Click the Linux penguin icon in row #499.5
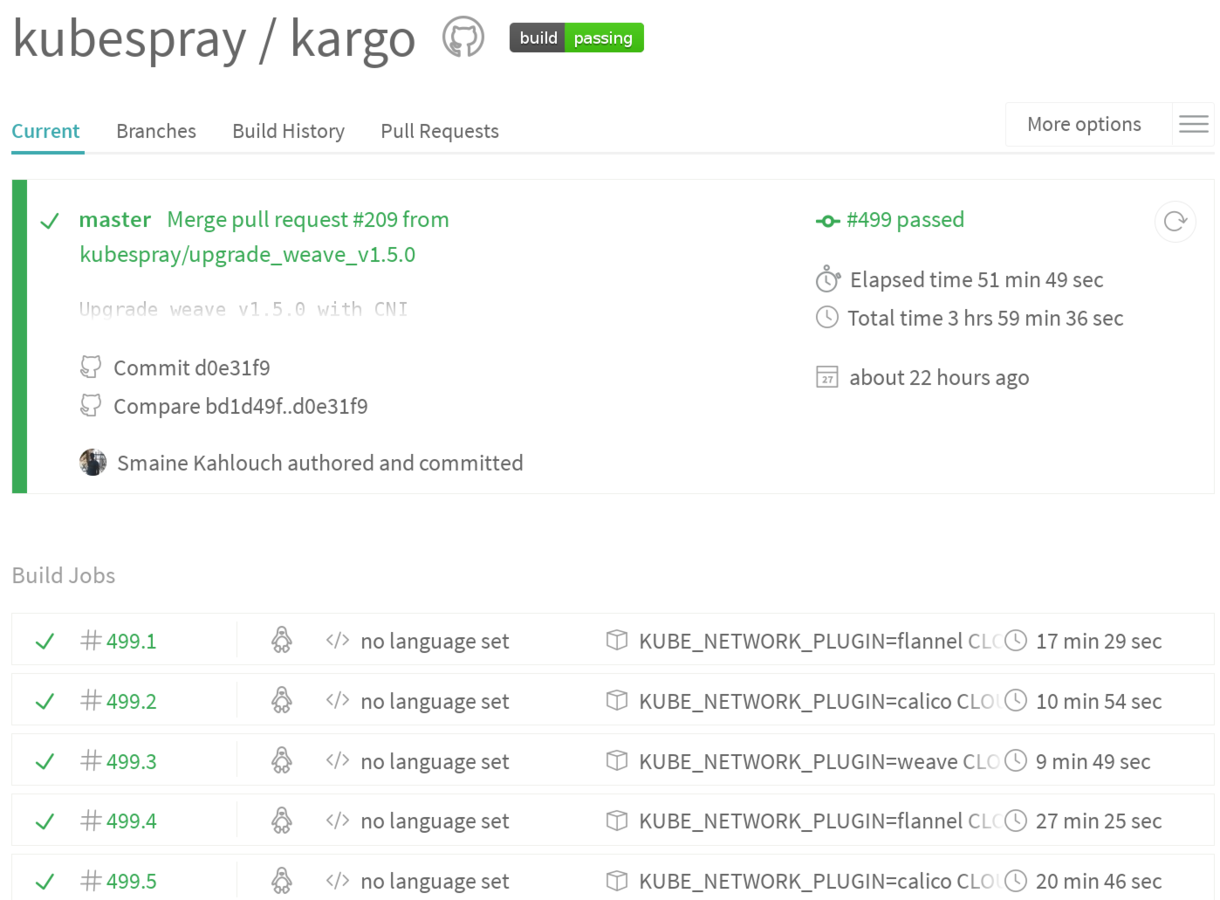 point(282,880)
